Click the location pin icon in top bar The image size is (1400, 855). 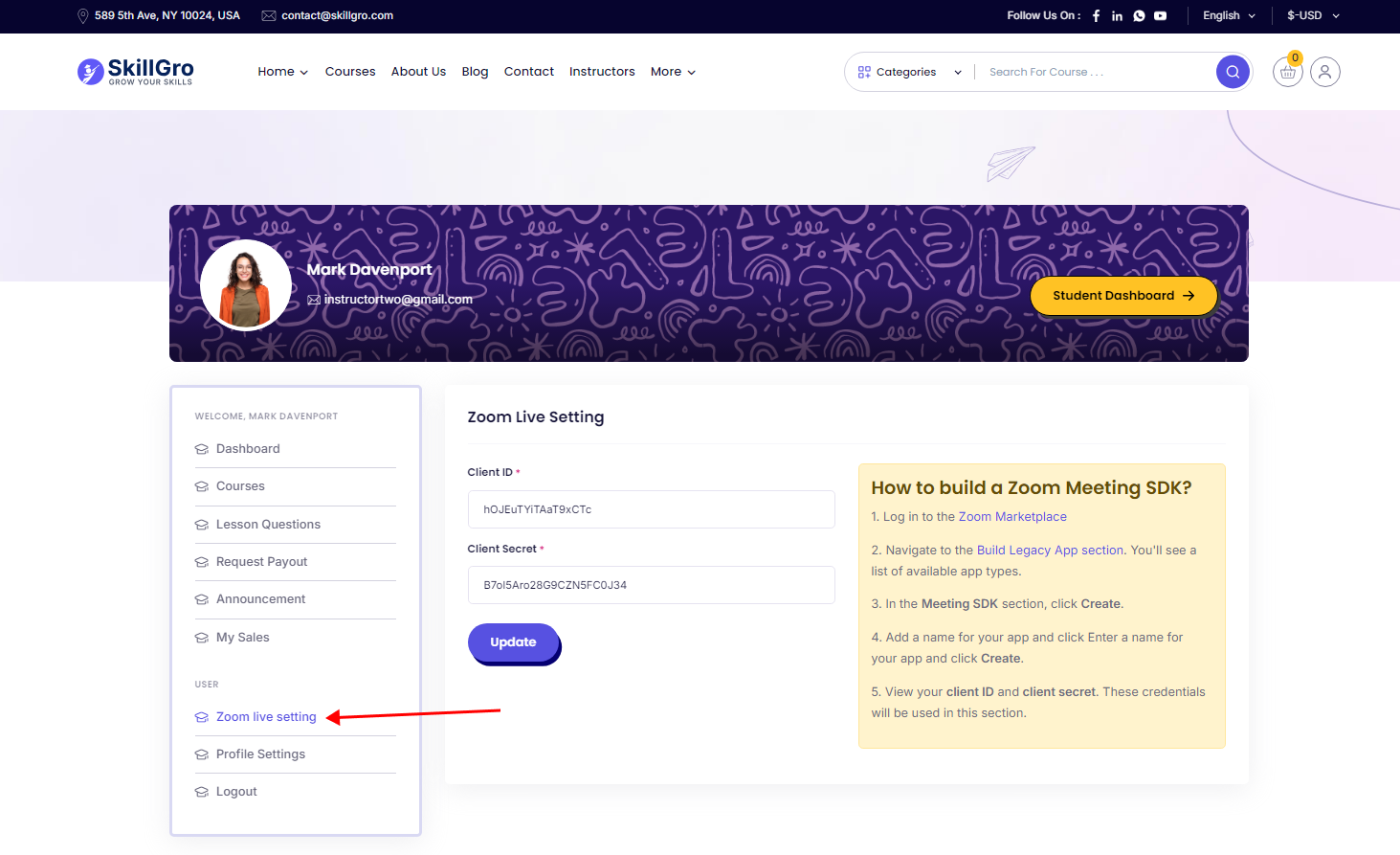click(x=83, y=15)
